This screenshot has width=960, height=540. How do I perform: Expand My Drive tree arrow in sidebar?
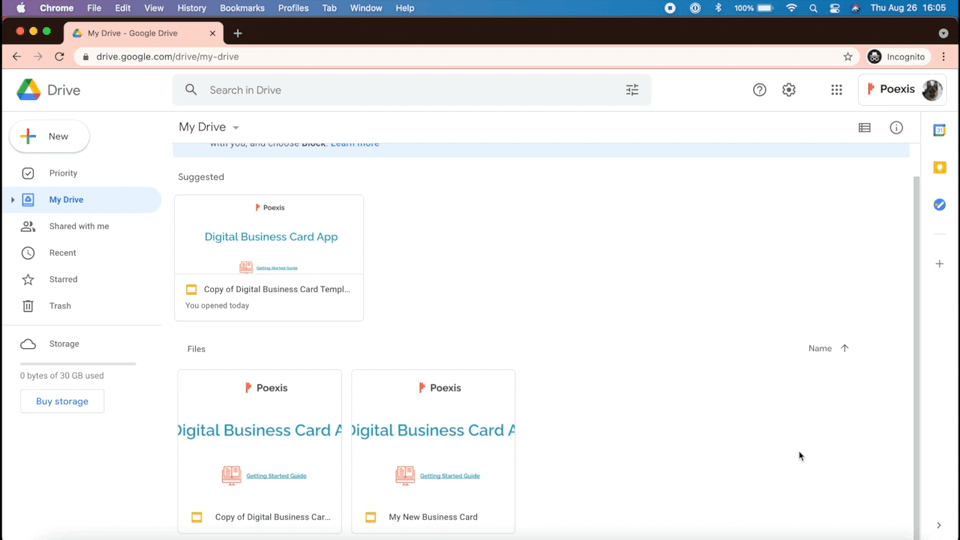coord(12,200)
